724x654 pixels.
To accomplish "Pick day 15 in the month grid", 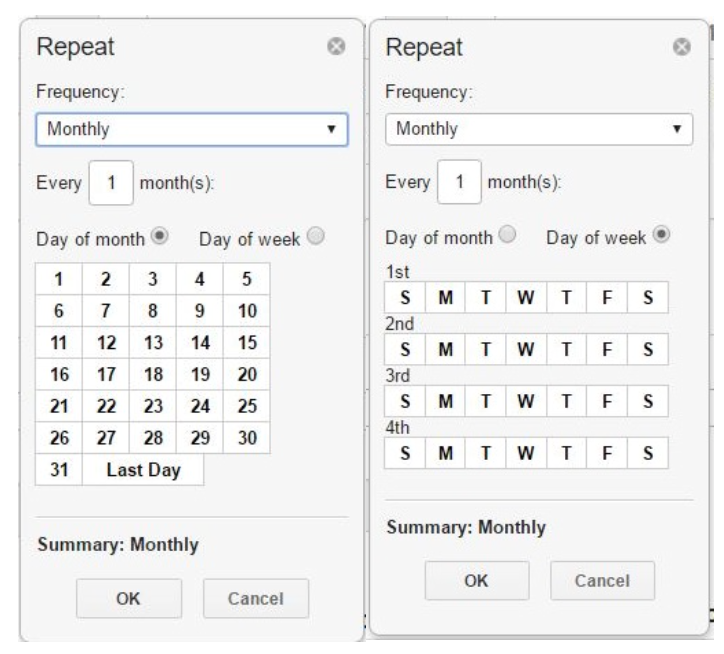I will tap(246, 341).
